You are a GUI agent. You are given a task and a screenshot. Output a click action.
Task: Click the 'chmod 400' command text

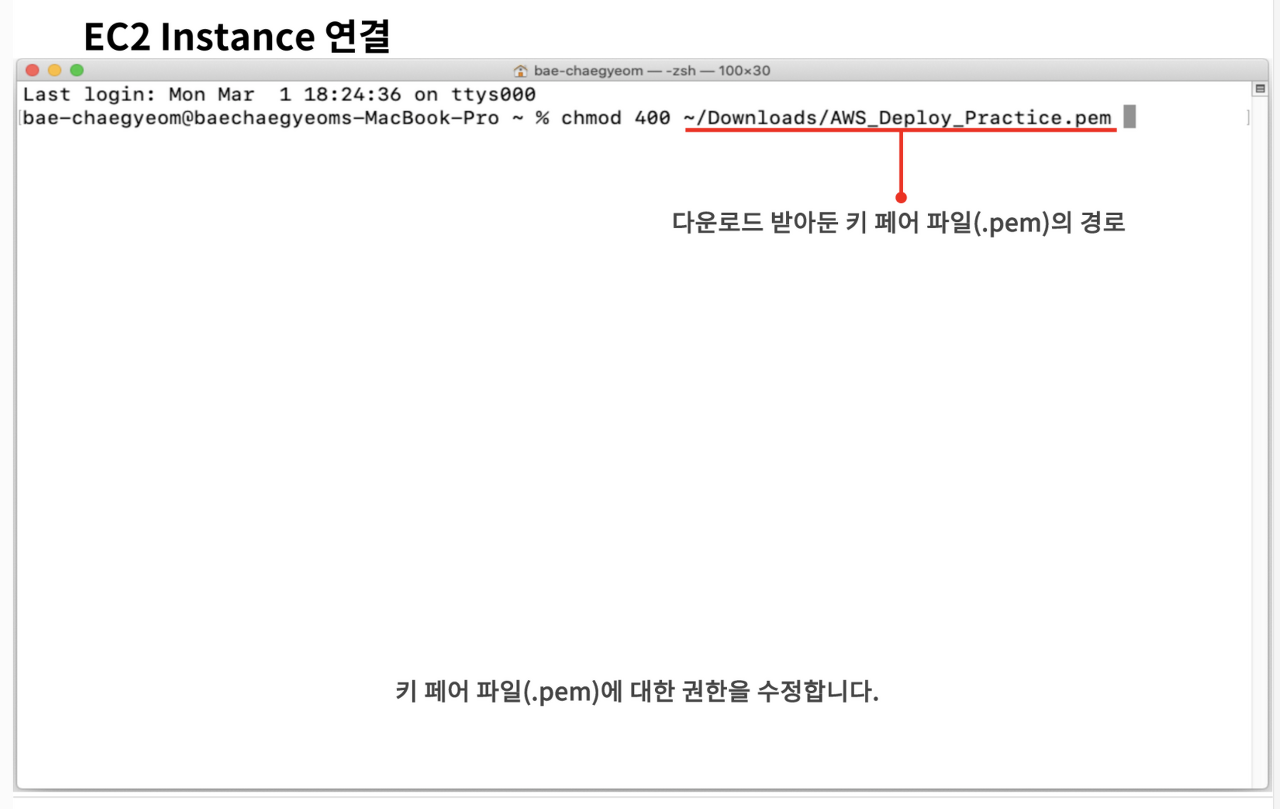point(616,118)
